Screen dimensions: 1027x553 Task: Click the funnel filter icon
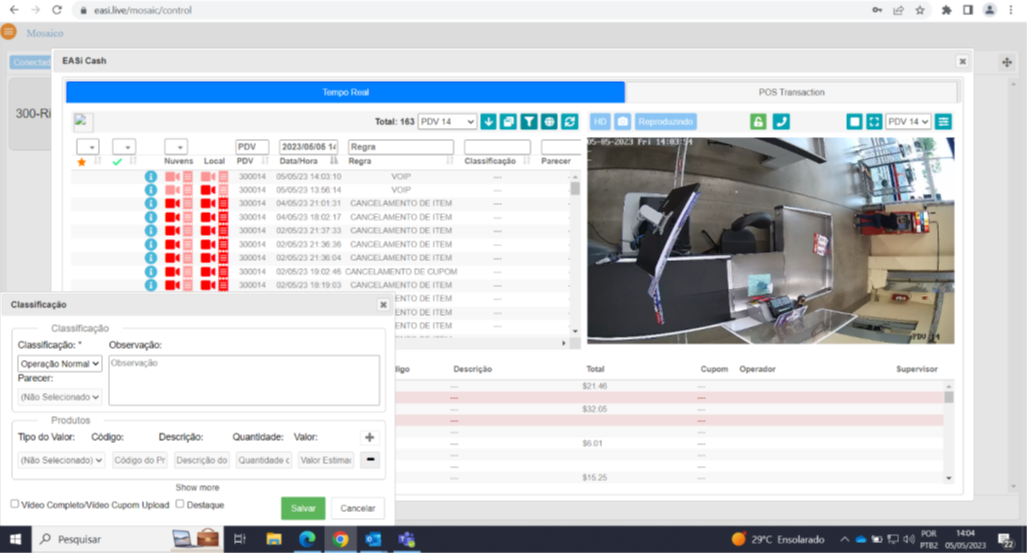[529, 122]
